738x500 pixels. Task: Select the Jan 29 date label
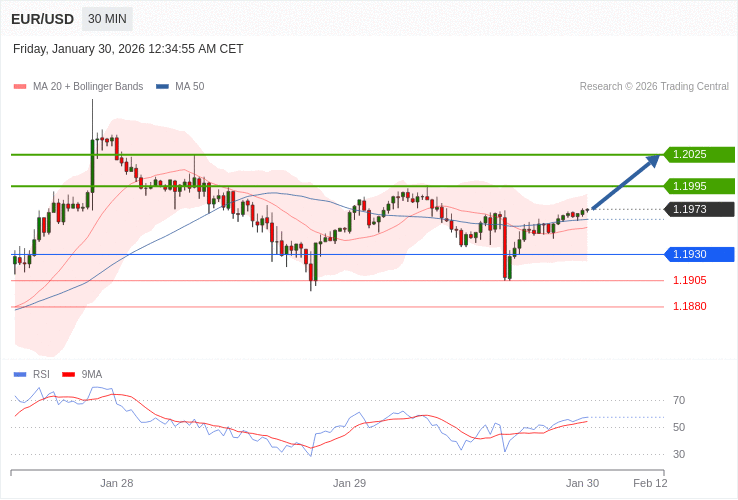pos(349,483)
